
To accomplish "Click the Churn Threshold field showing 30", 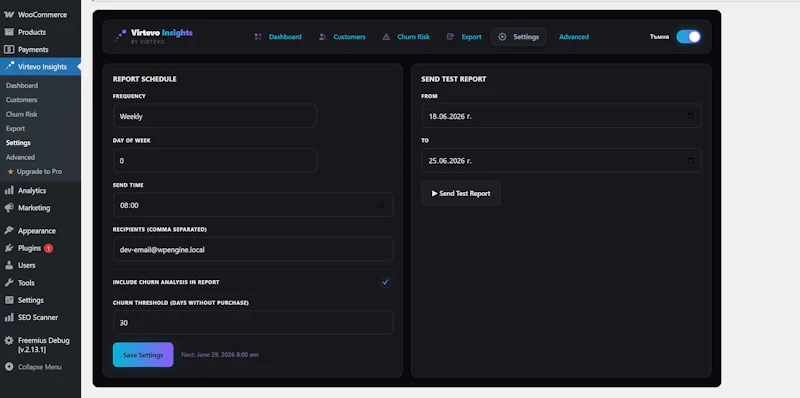I will (253, 323).
